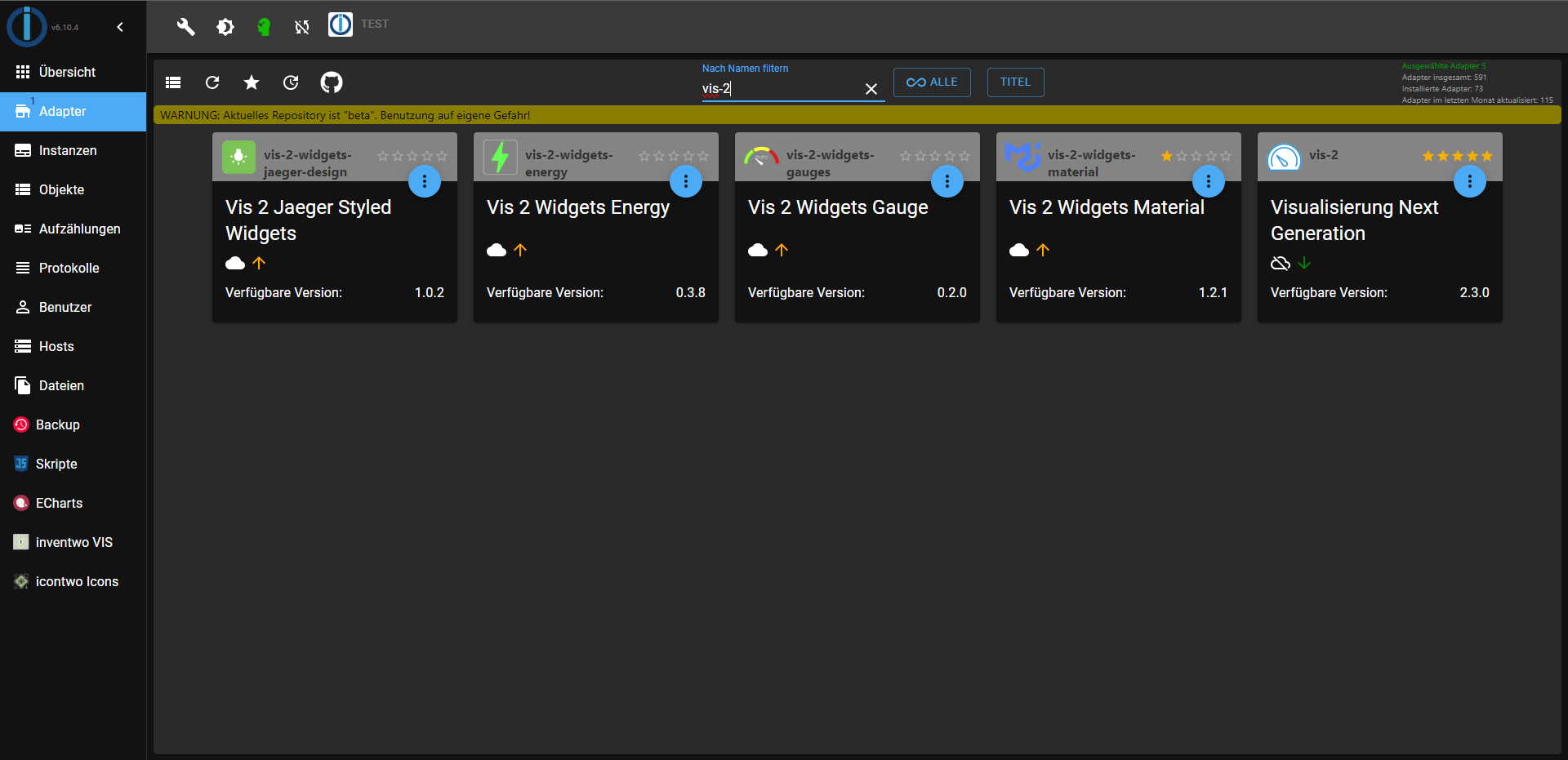Open icontwo Icons in the sidebar

(73, 581)
